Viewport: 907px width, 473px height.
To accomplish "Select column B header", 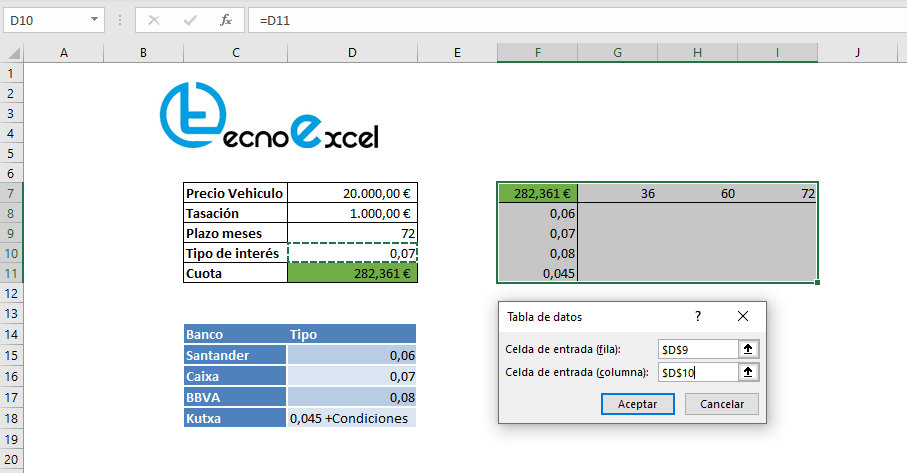I will coord(143,53).
